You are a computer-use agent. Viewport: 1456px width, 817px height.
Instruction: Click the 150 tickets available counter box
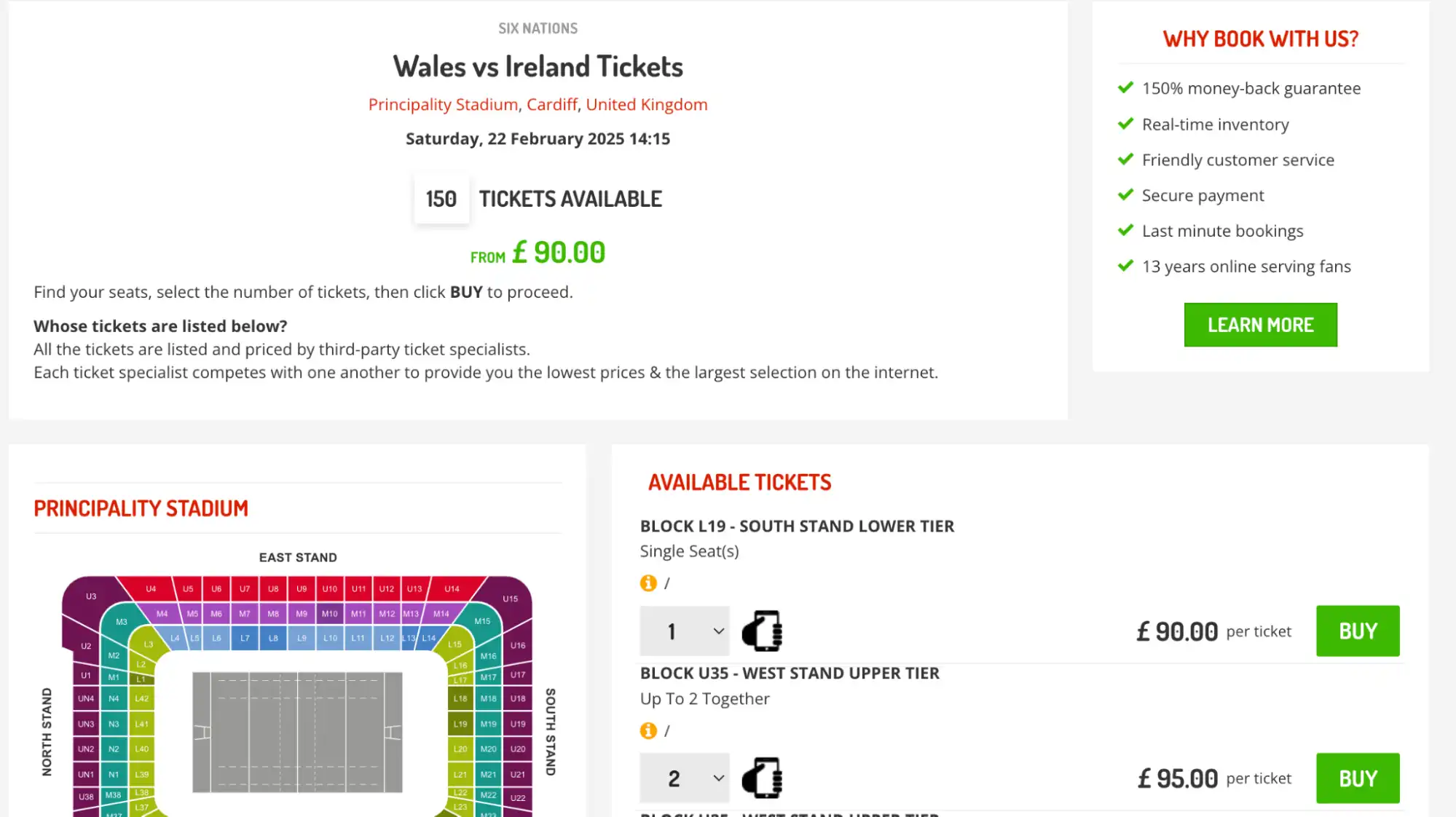pos(441,199)
